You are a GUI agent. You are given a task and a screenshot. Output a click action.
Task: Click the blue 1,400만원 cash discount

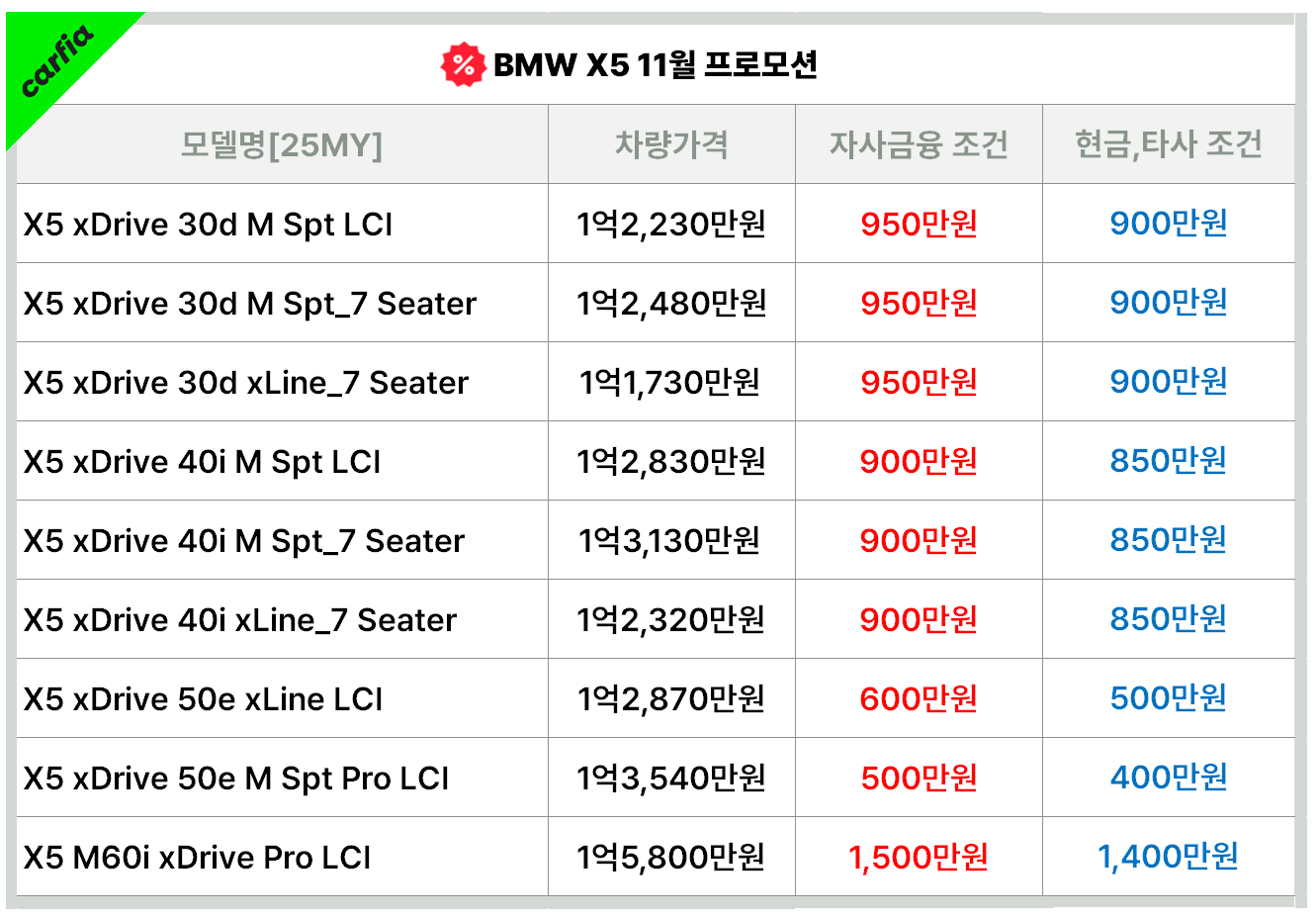(1168, 857)
